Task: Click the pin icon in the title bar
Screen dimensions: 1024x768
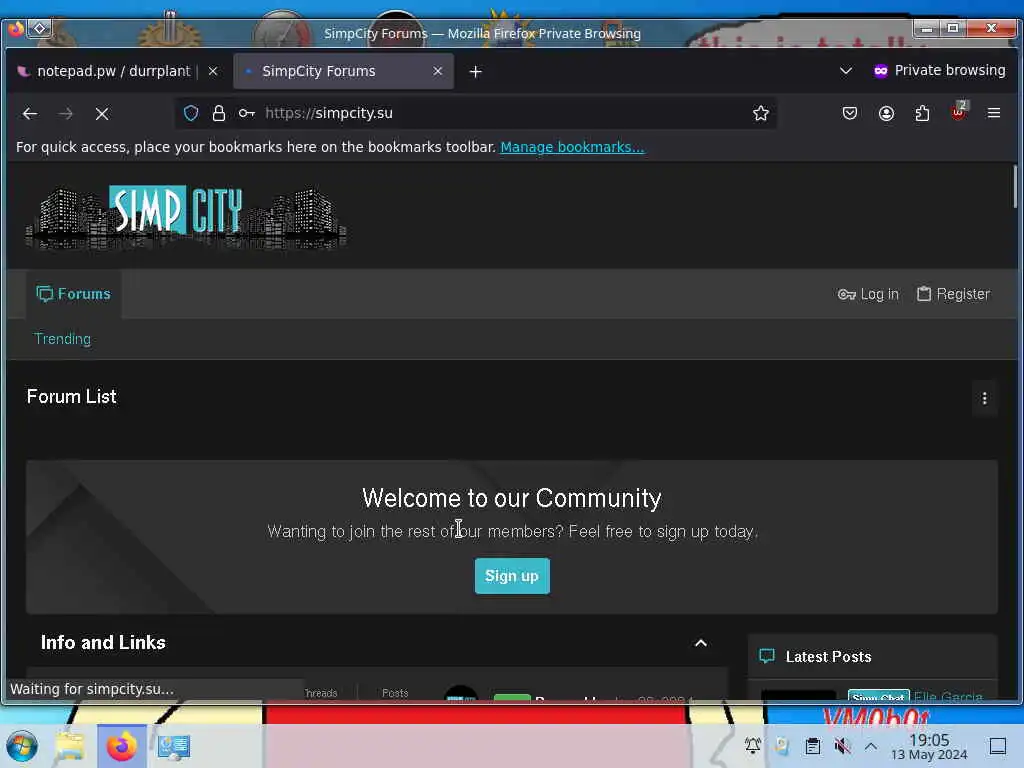Action: (39, 29)
